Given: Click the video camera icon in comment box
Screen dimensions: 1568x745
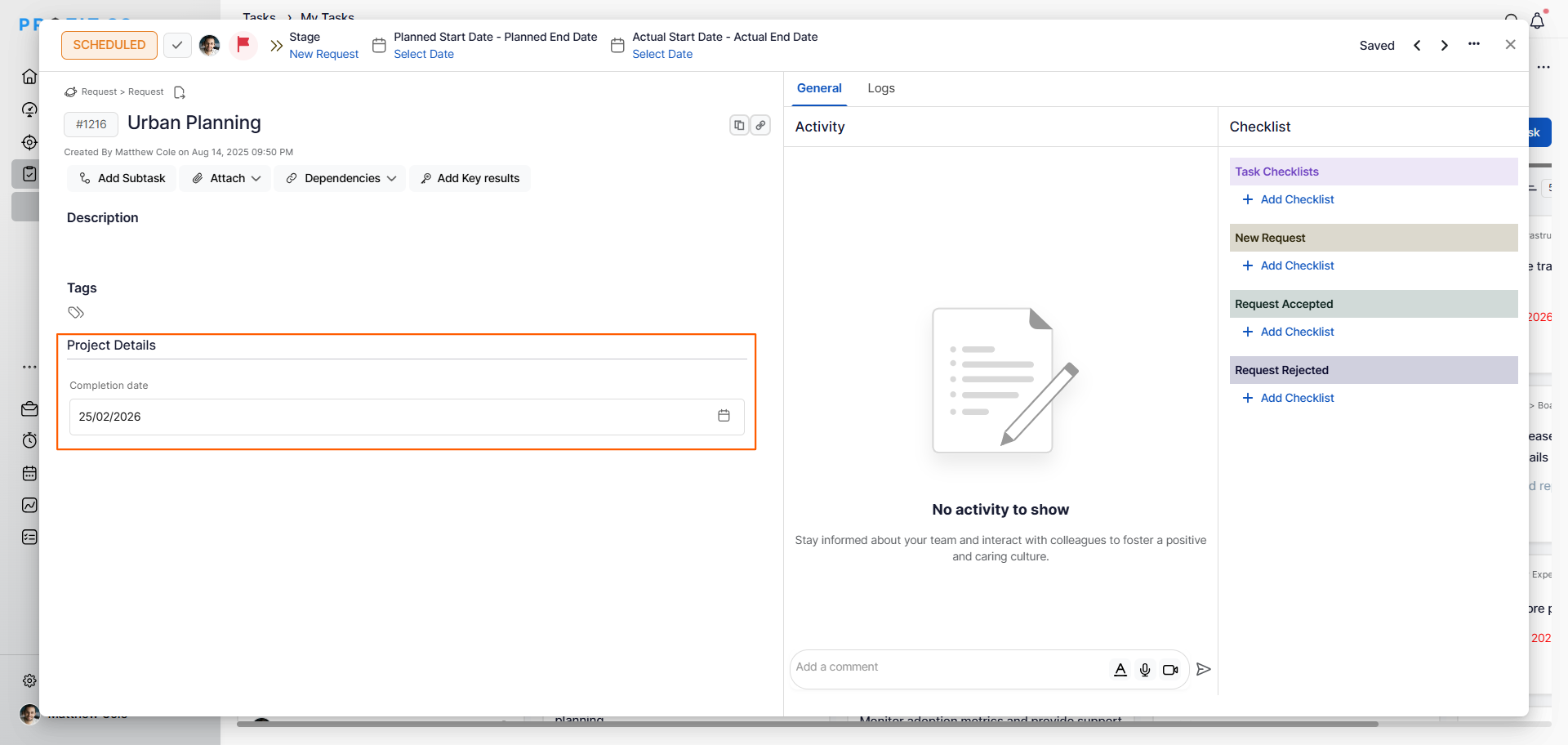Looking at the screenshot, I should 1170,670.
